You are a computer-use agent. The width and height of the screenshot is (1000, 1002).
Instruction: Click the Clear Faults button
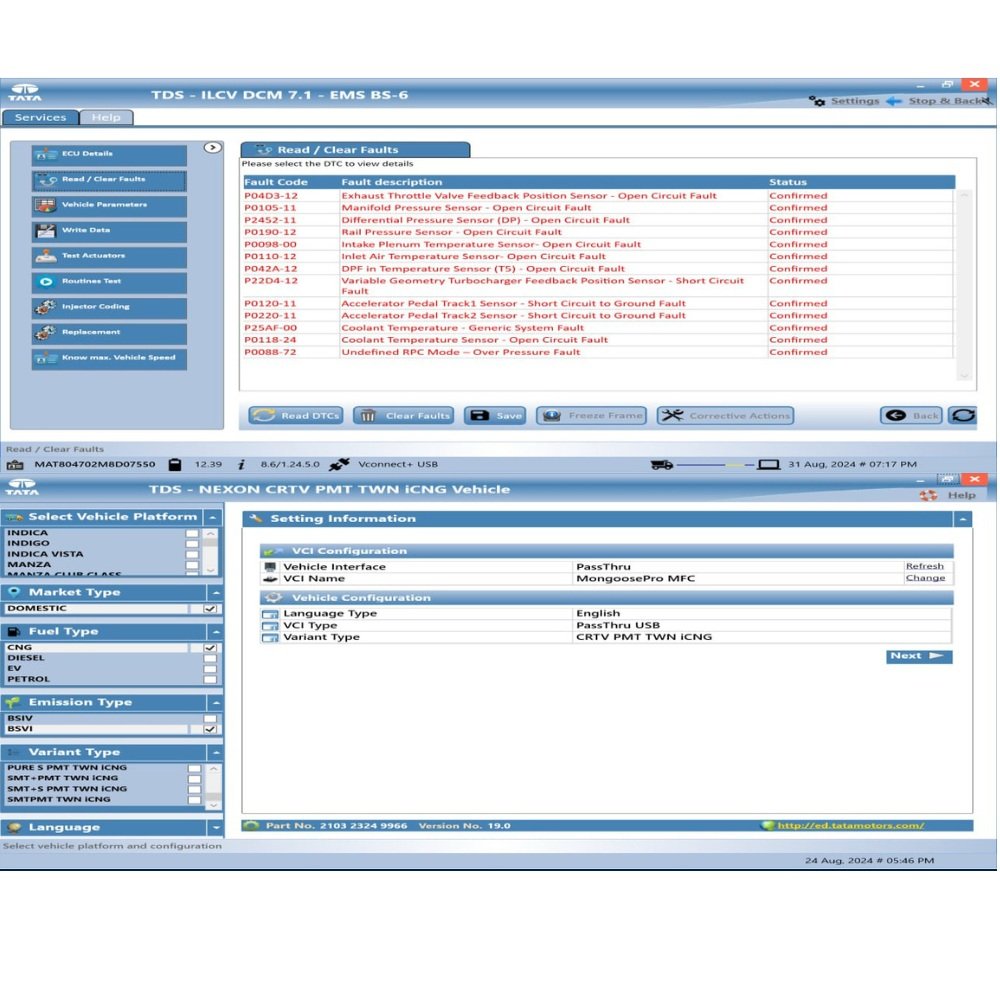click(x=403, y=416)
